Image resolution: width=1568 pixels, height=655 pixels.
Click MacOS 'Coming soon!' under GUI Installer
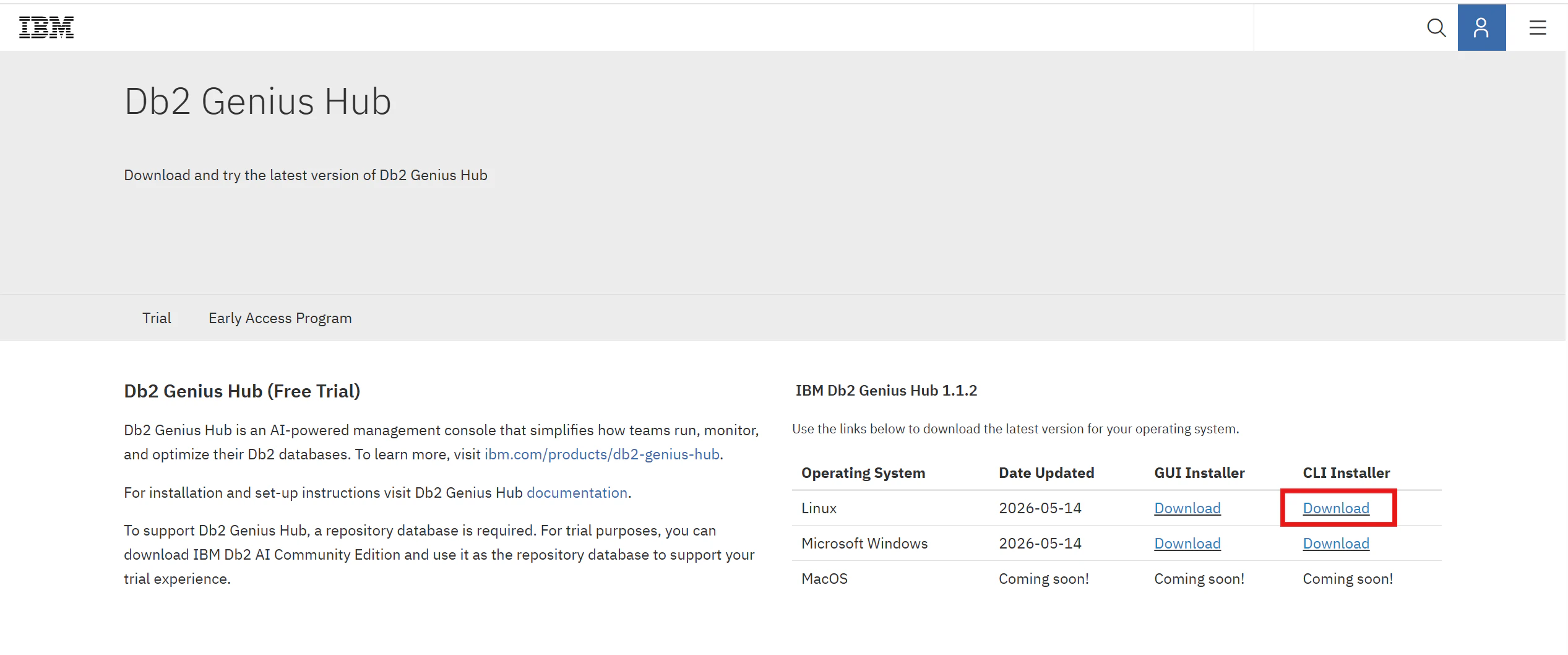(1199, 579)
